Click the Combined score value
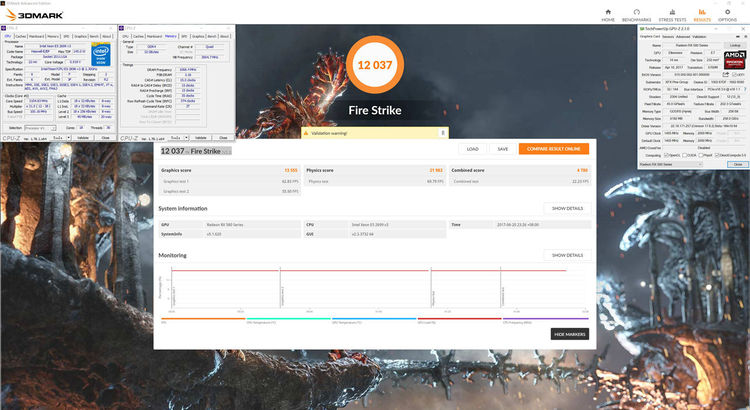The height and width of the screenshot is (410, 750). tap(582, 170)
